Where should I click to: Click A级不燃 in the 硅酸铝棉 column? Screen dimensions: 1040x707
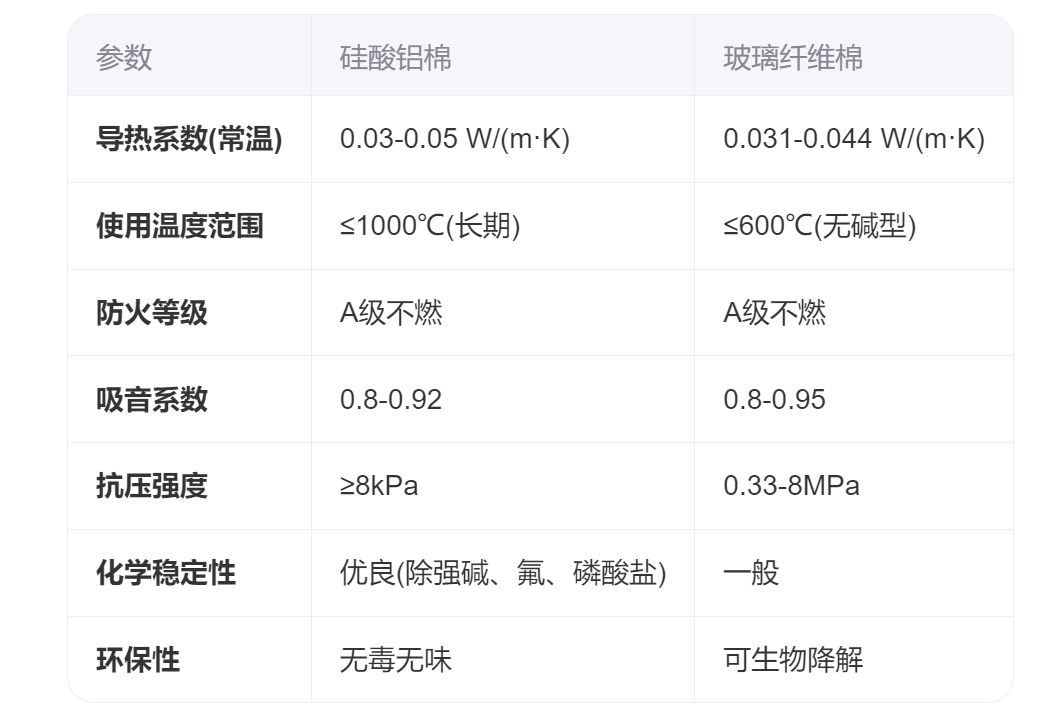[x=391, y=313]
